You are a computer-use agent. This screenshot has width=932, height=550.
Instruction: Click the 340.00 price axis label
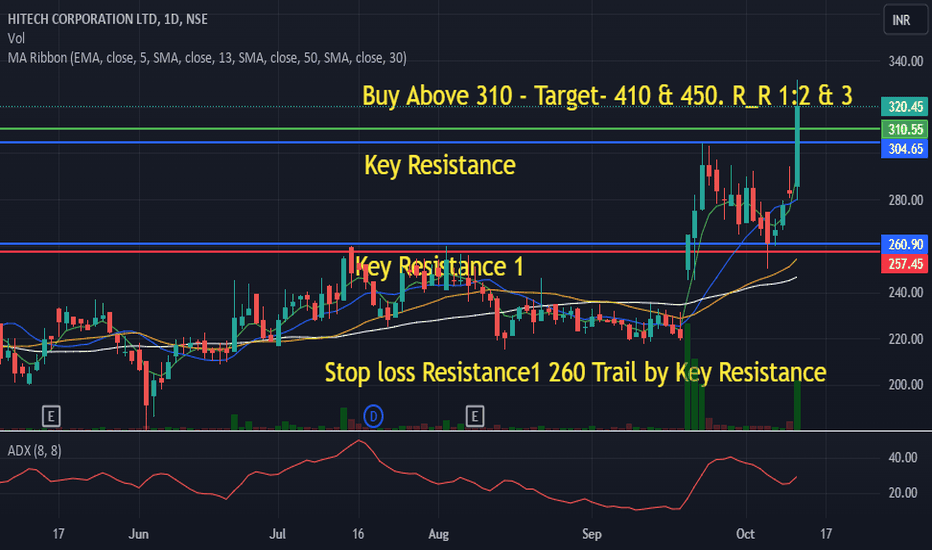coord(906,61)
